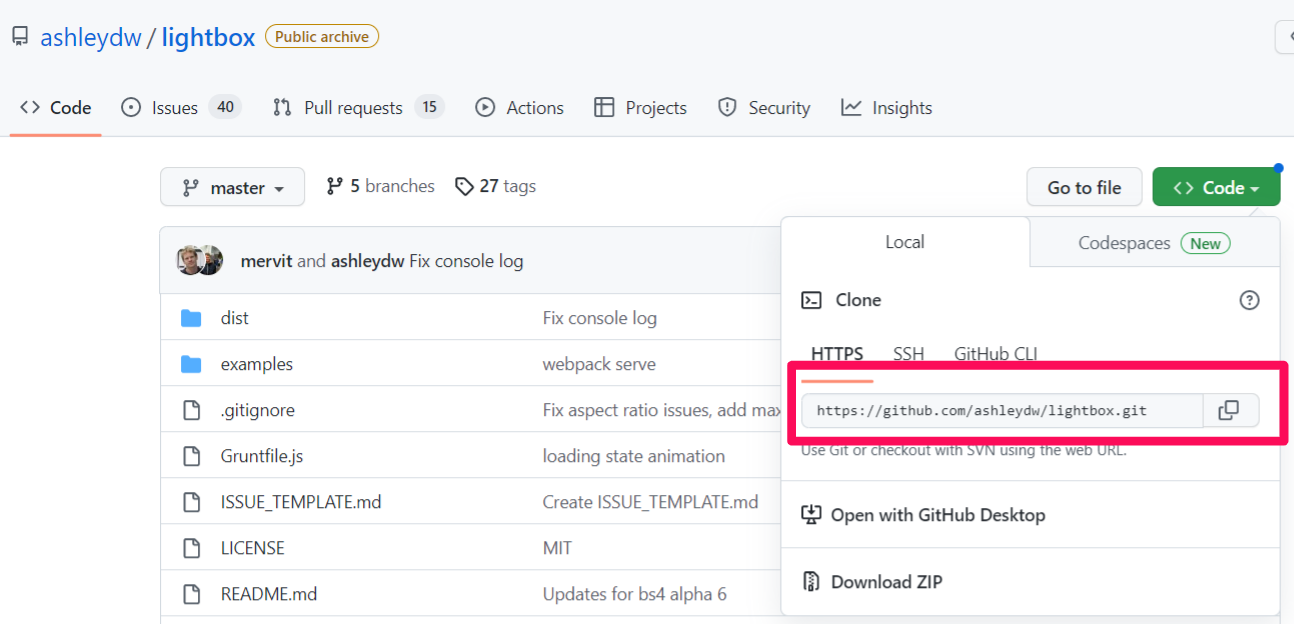Open with GitHub Desktop
The height and width of the screenshot is (624, 1294).
point(924,515)
